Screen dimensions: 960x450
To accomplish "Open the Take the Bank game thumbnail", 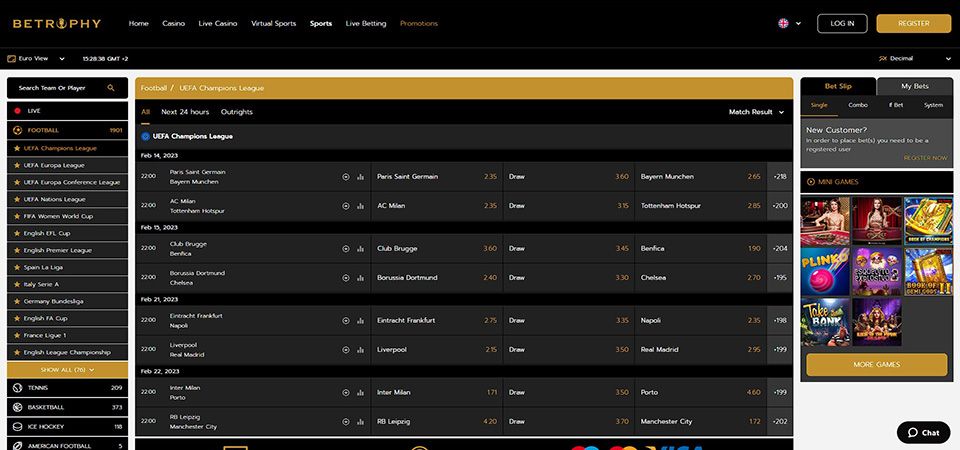I will (825, 323).
